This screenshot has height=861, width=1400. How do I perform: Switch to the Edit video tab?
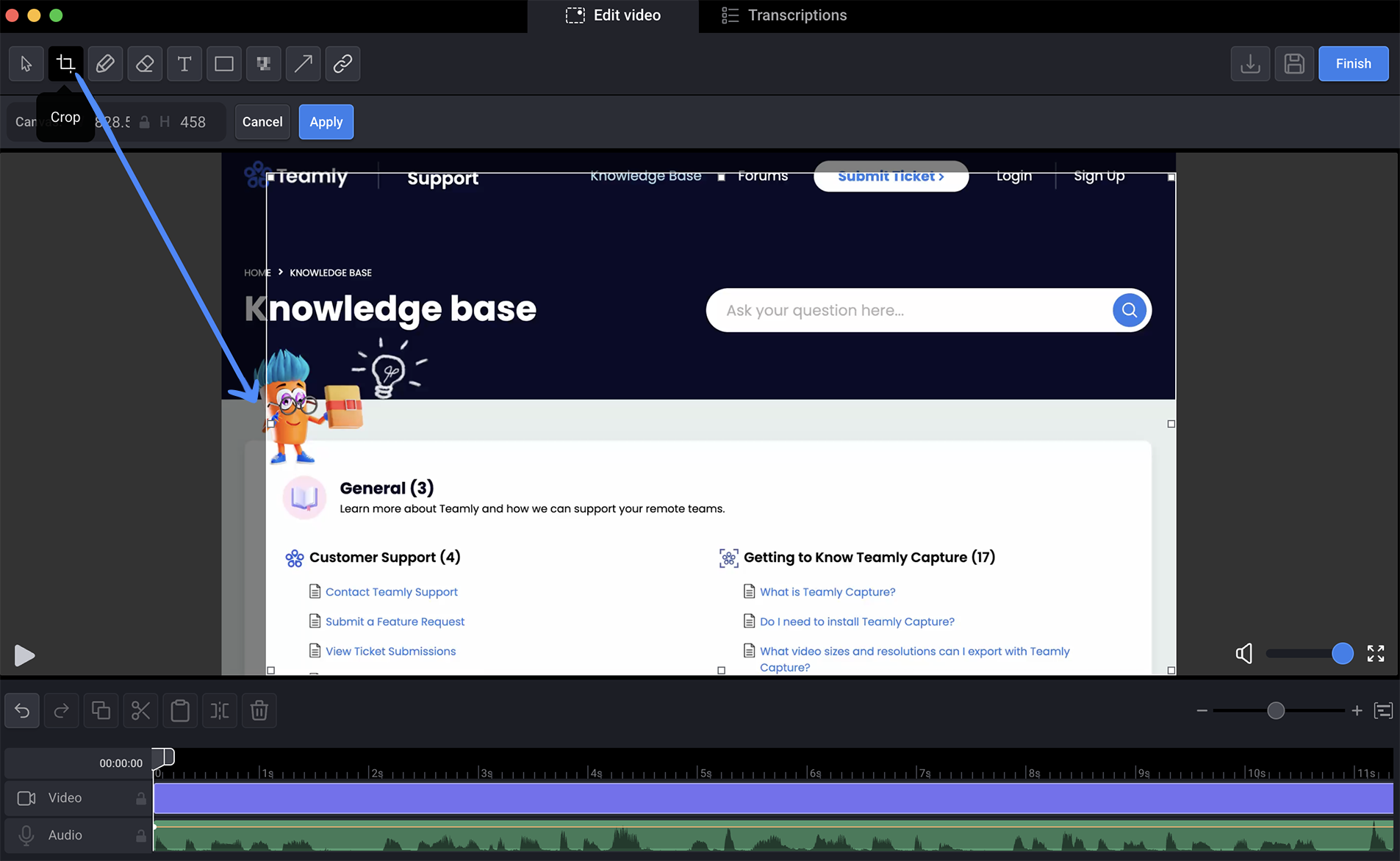(x=613, y=15)
